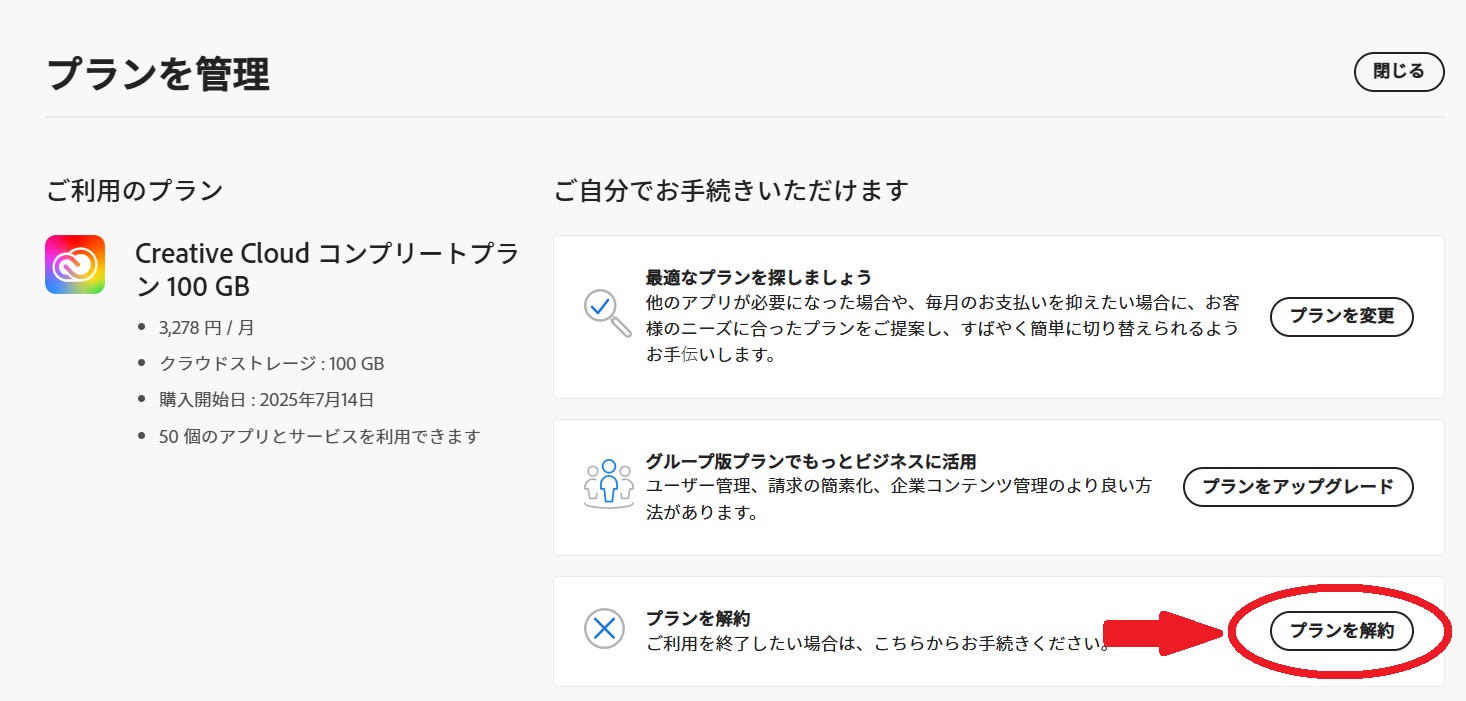
Task: Click the プランを解約 button
Action: pos(1342,631)
